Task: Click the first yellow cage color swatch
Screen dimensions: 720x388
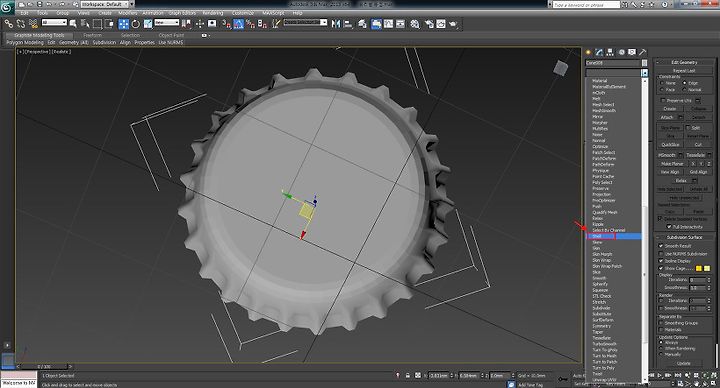Action: (x=699, y=268)
